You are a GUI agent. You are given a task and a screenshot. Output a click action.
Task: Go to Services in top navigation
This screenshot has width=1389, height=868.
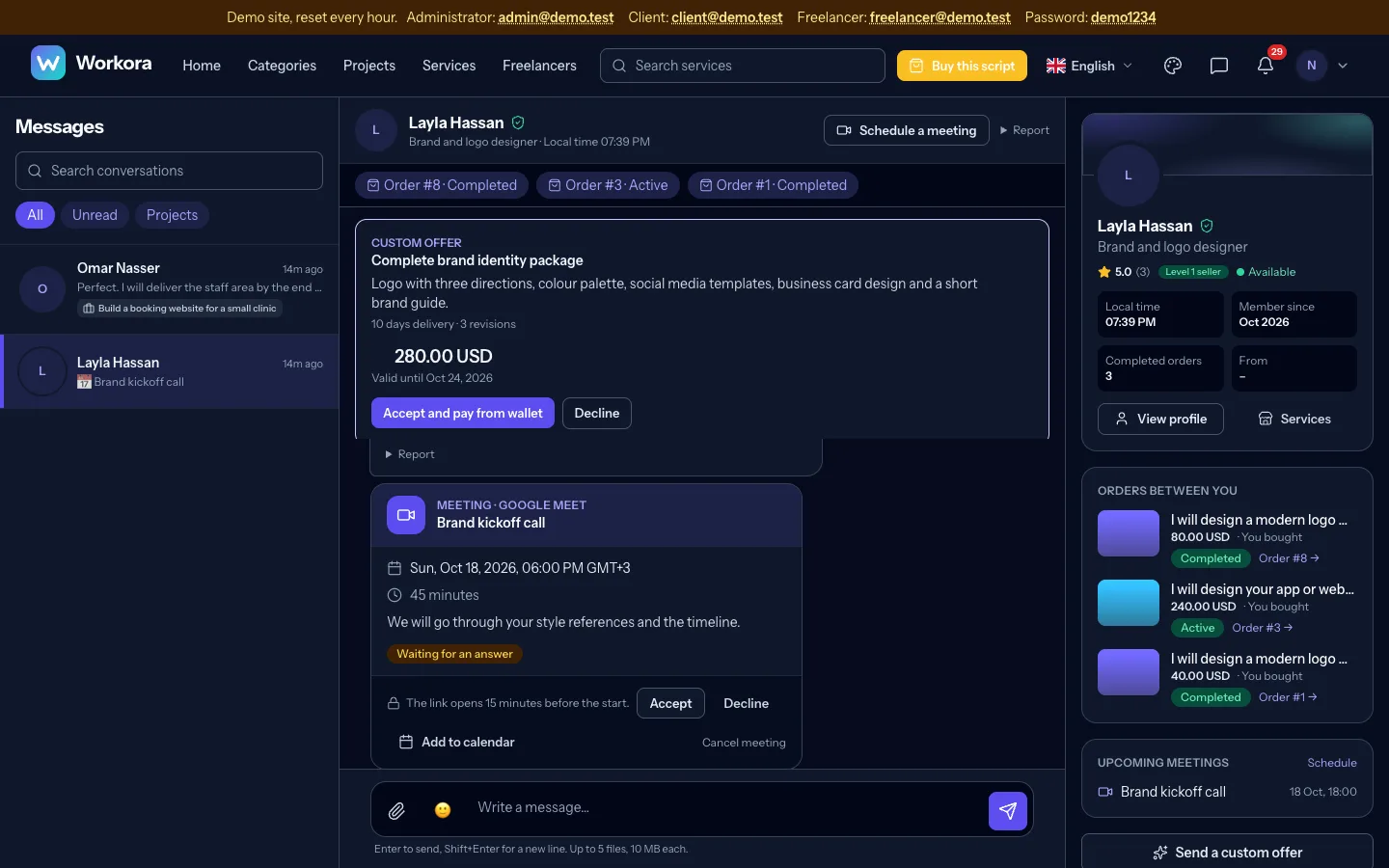tap(449, 66)
